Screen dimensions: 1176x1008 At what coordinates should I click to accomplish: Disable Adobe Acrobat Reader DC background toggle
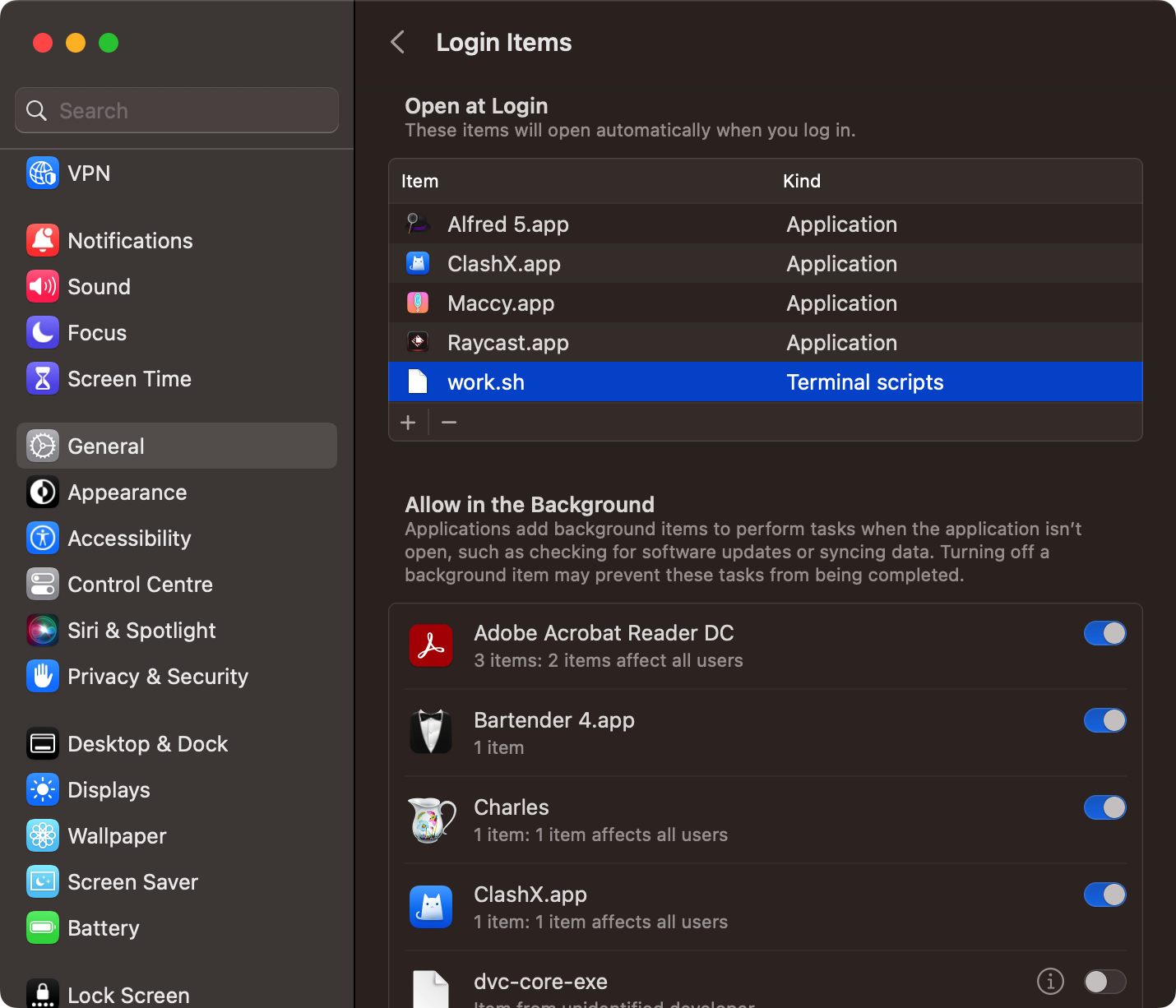(x=1104, y=633)
